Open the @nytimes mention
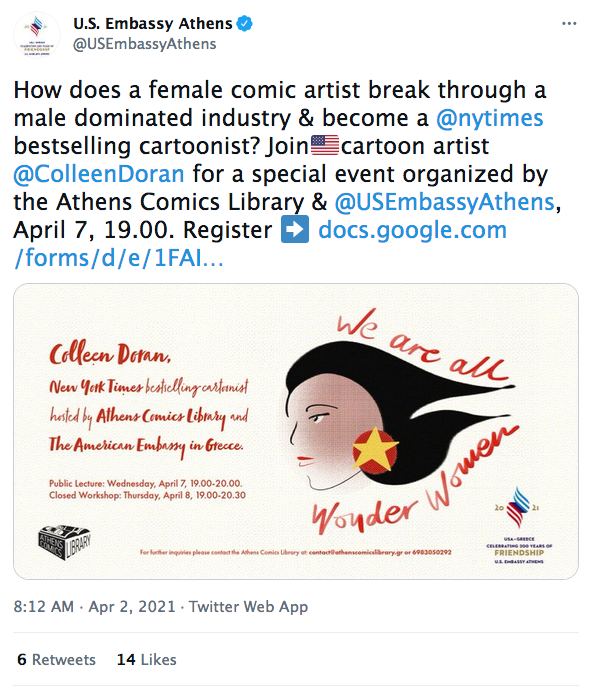 [x=490, y=118]
